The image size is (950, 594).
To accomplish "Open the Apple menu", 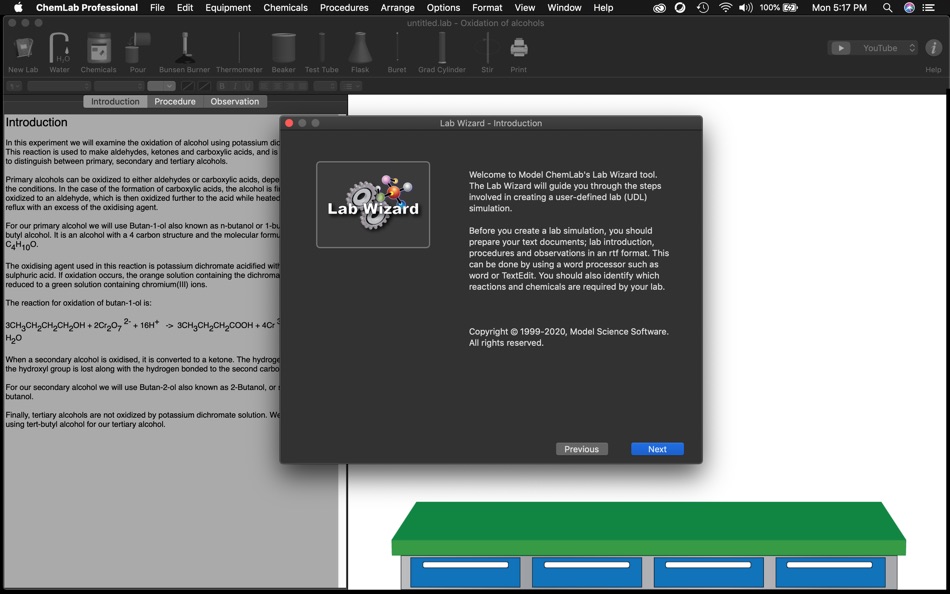I will point(18,8).
